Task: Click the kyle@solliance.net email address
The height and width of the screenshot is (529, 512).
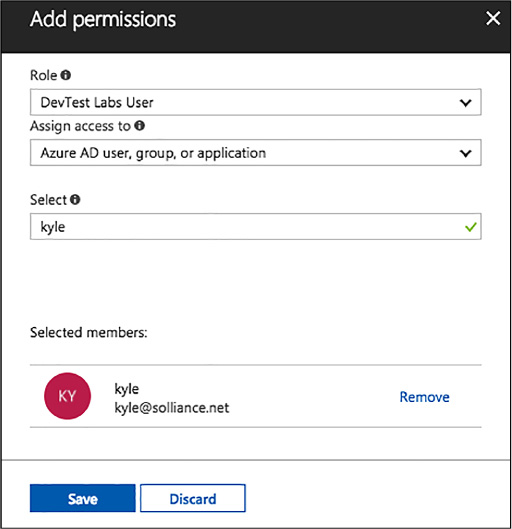Action: pos(172,408)
